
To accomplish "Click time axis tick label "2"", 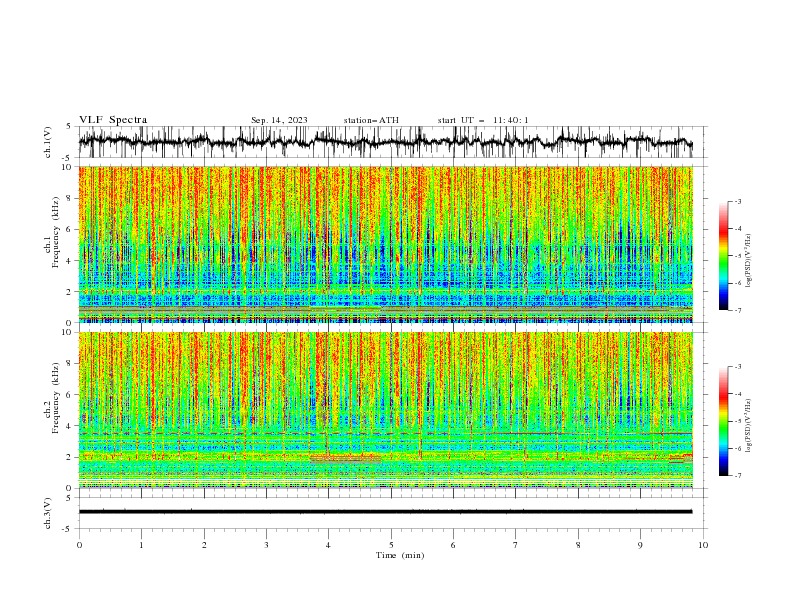I will [x=204, y=545].
